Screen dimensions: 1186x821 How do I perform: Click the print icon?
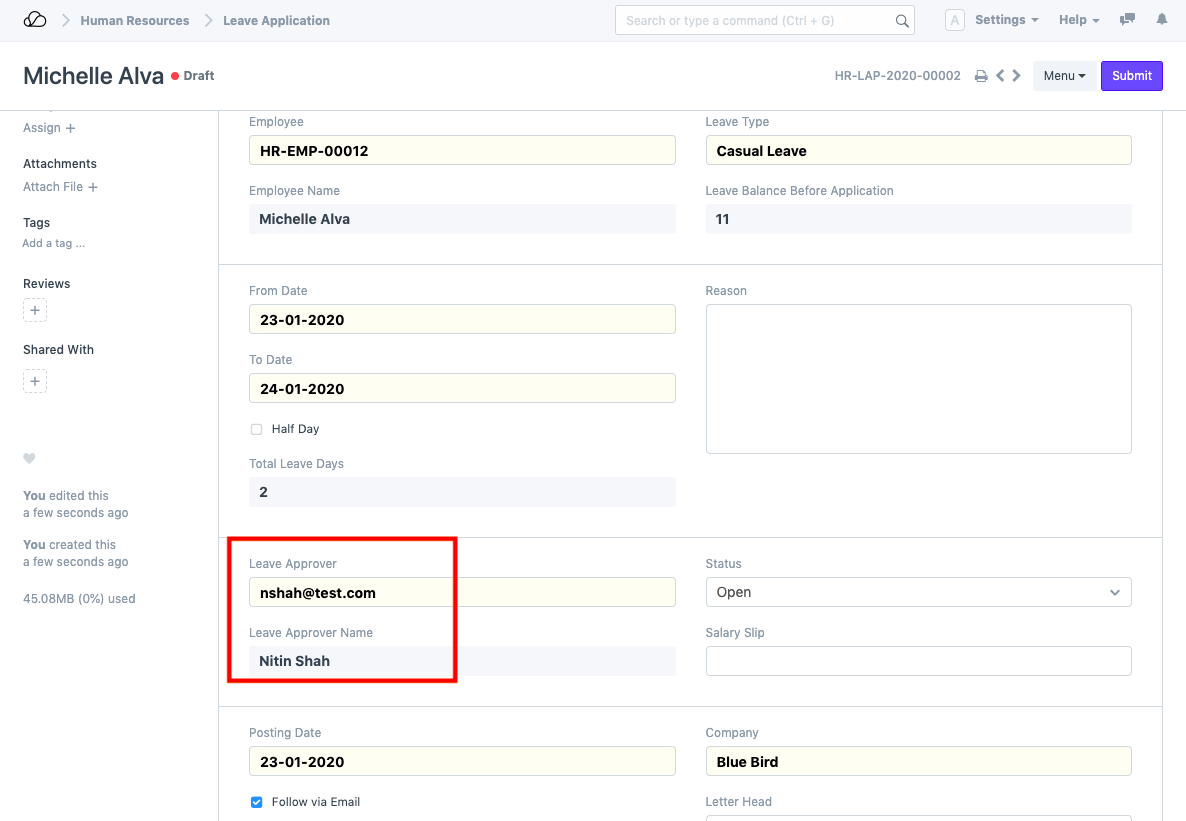point(981,76)
